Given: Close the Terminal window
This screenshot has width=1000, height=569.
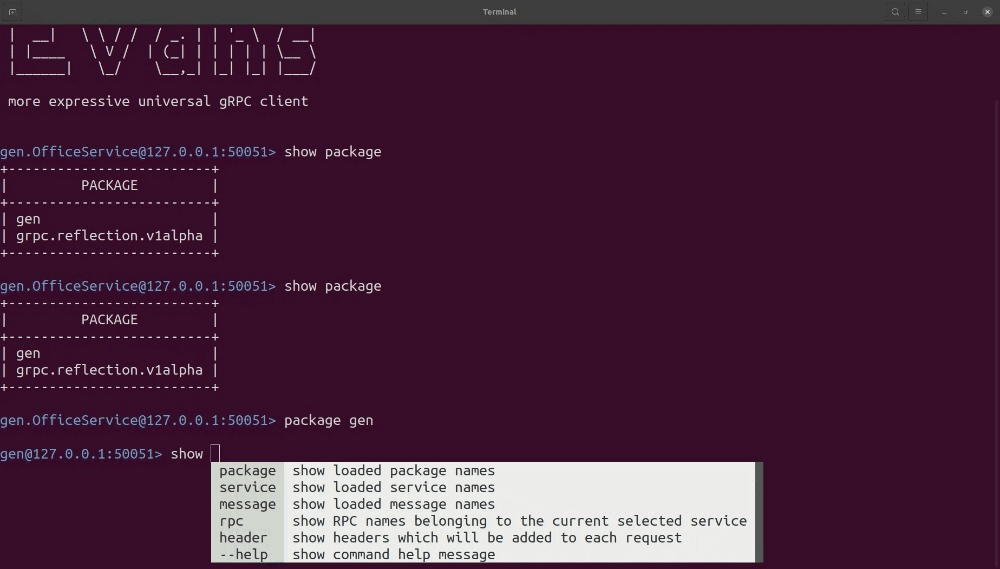Looking at the screenshot, I should 987,12.
